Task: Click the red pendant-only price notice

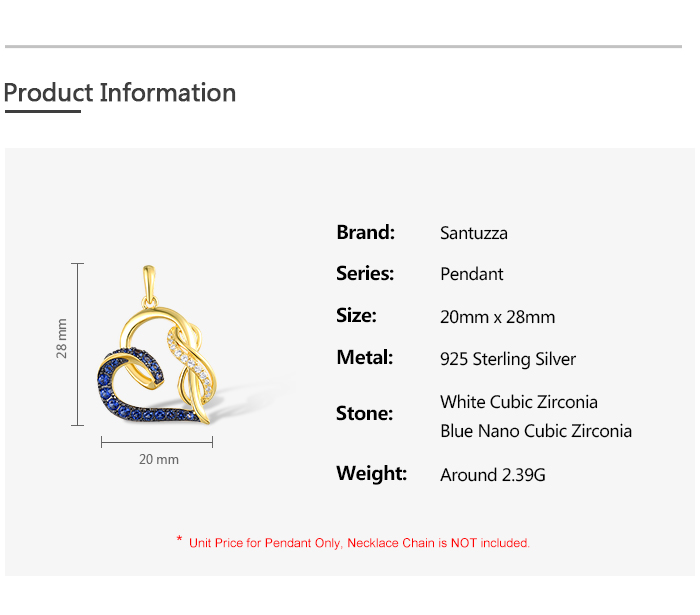Action: (359, 543)
